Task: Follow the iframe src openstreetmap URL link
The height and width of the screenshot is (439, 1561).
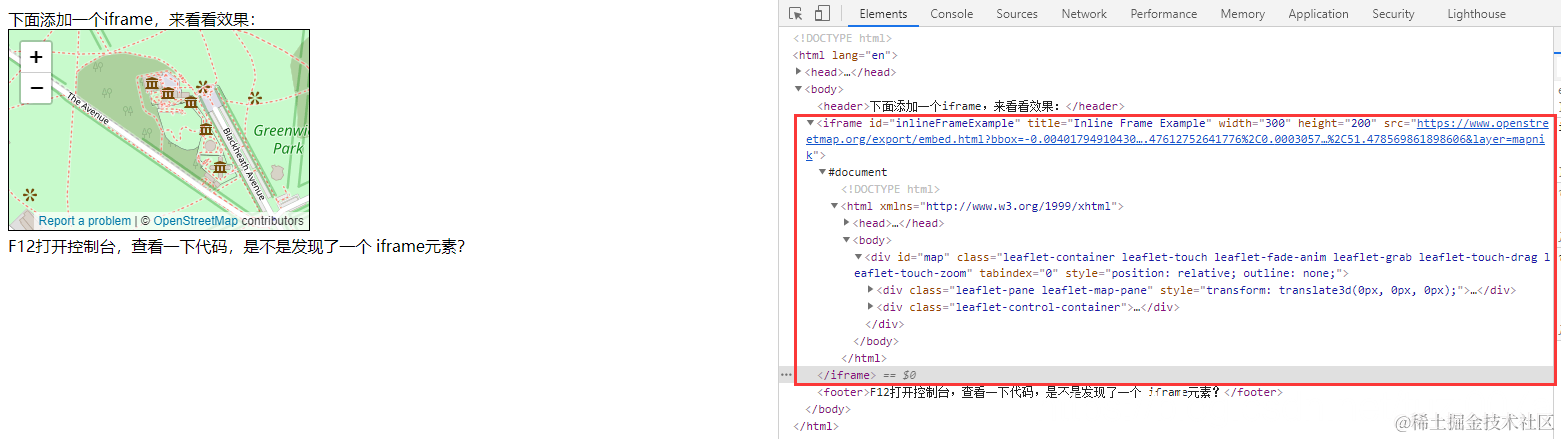Action: 1178,139
